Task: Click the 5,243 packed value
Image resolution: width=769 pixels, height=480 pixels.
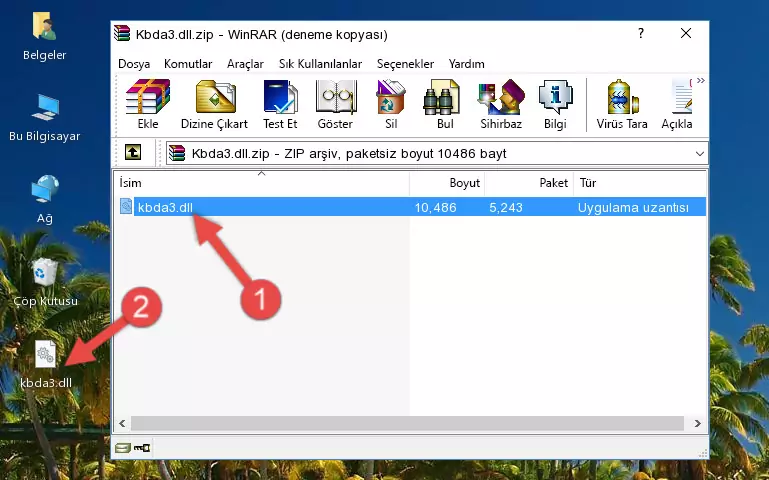Action: click(x=506, y=207)
